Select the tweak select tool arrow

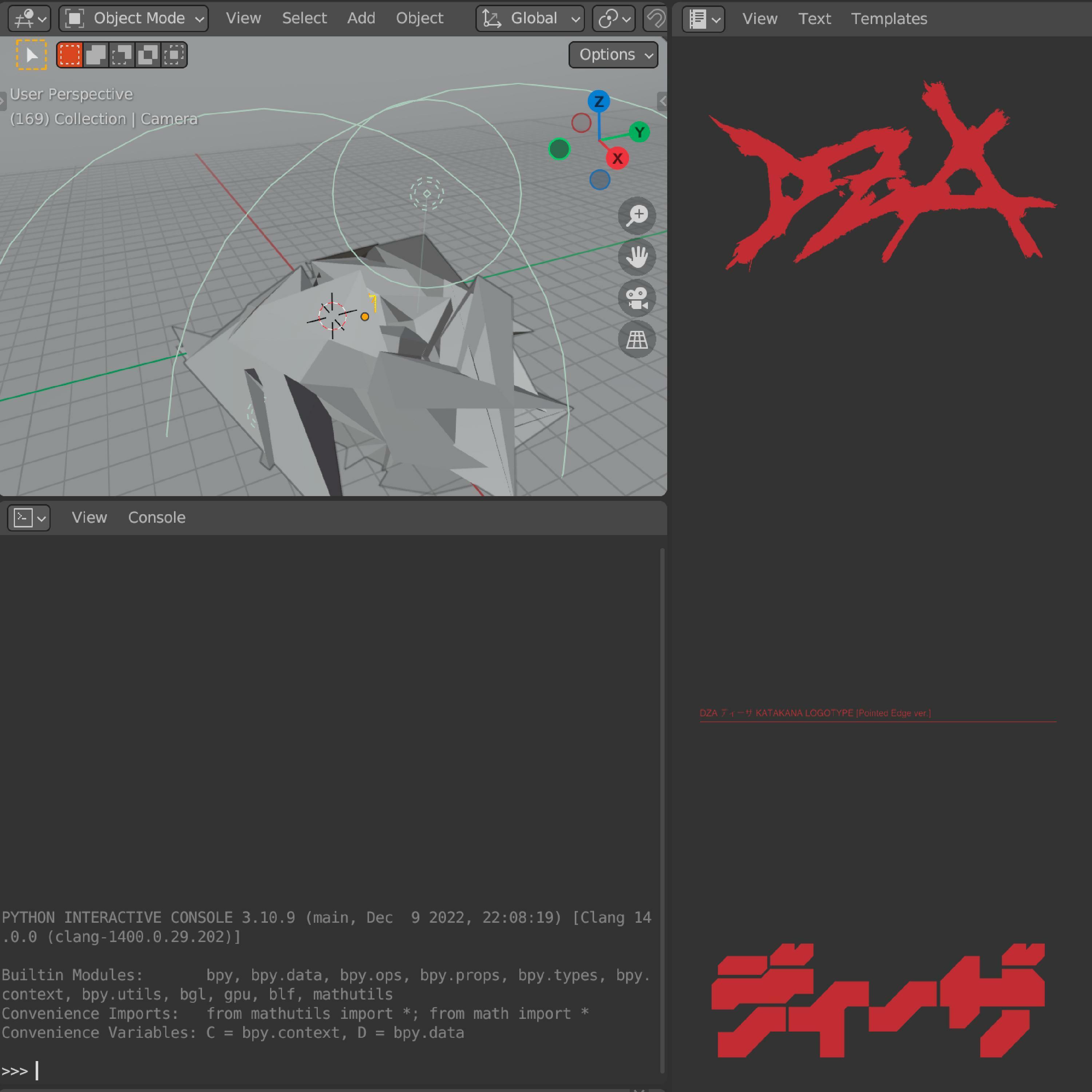click(x=31, y=55)
